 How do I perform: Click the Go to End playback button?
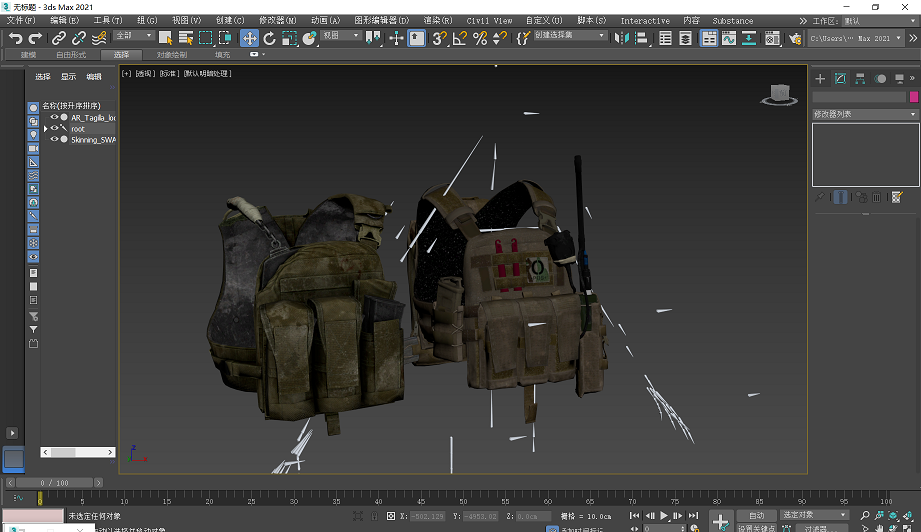(693, 516)
